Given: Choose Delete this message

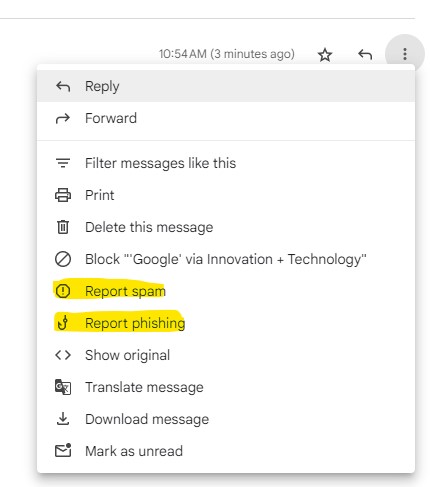Looking at the screenshot, I should 226,227.
